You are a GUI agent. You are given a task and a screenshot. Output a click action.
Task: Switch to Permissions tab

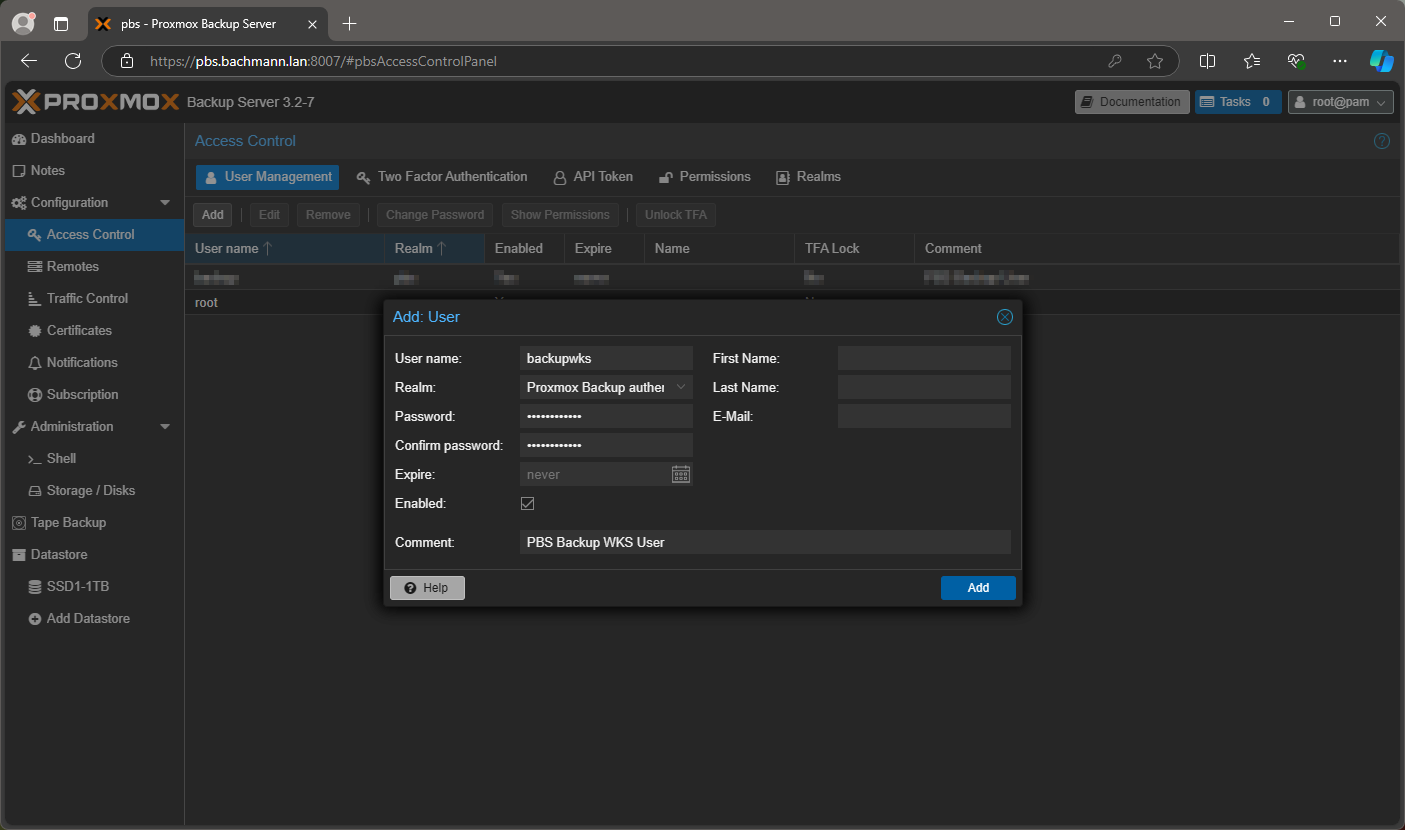click(704, 177)
